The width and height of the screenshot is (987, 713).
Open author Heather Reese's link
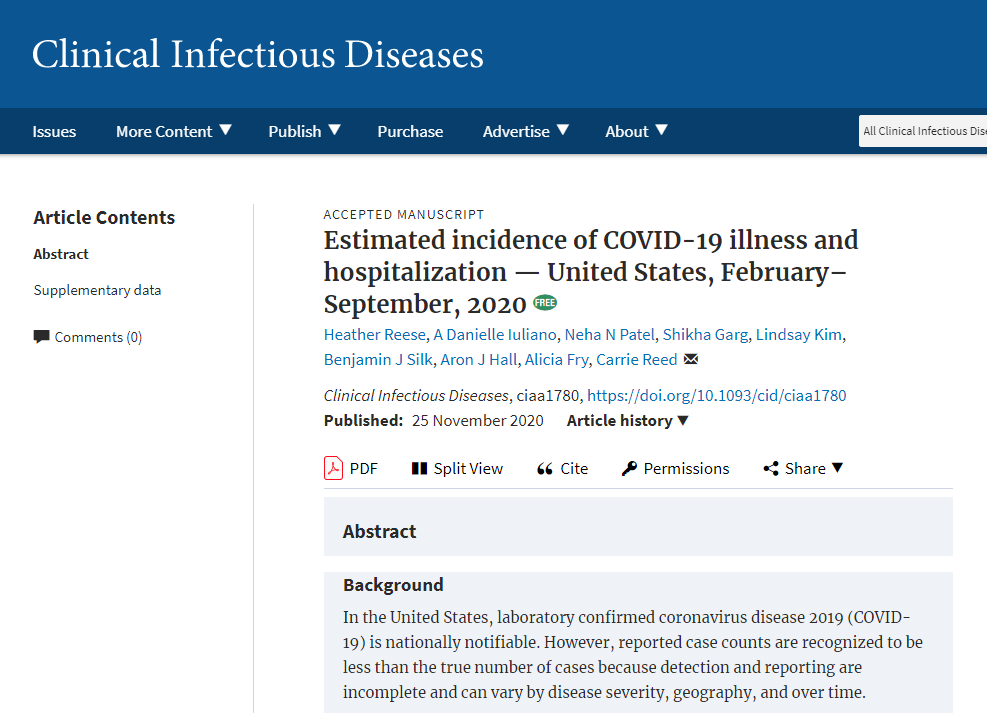tap(375, 334)
